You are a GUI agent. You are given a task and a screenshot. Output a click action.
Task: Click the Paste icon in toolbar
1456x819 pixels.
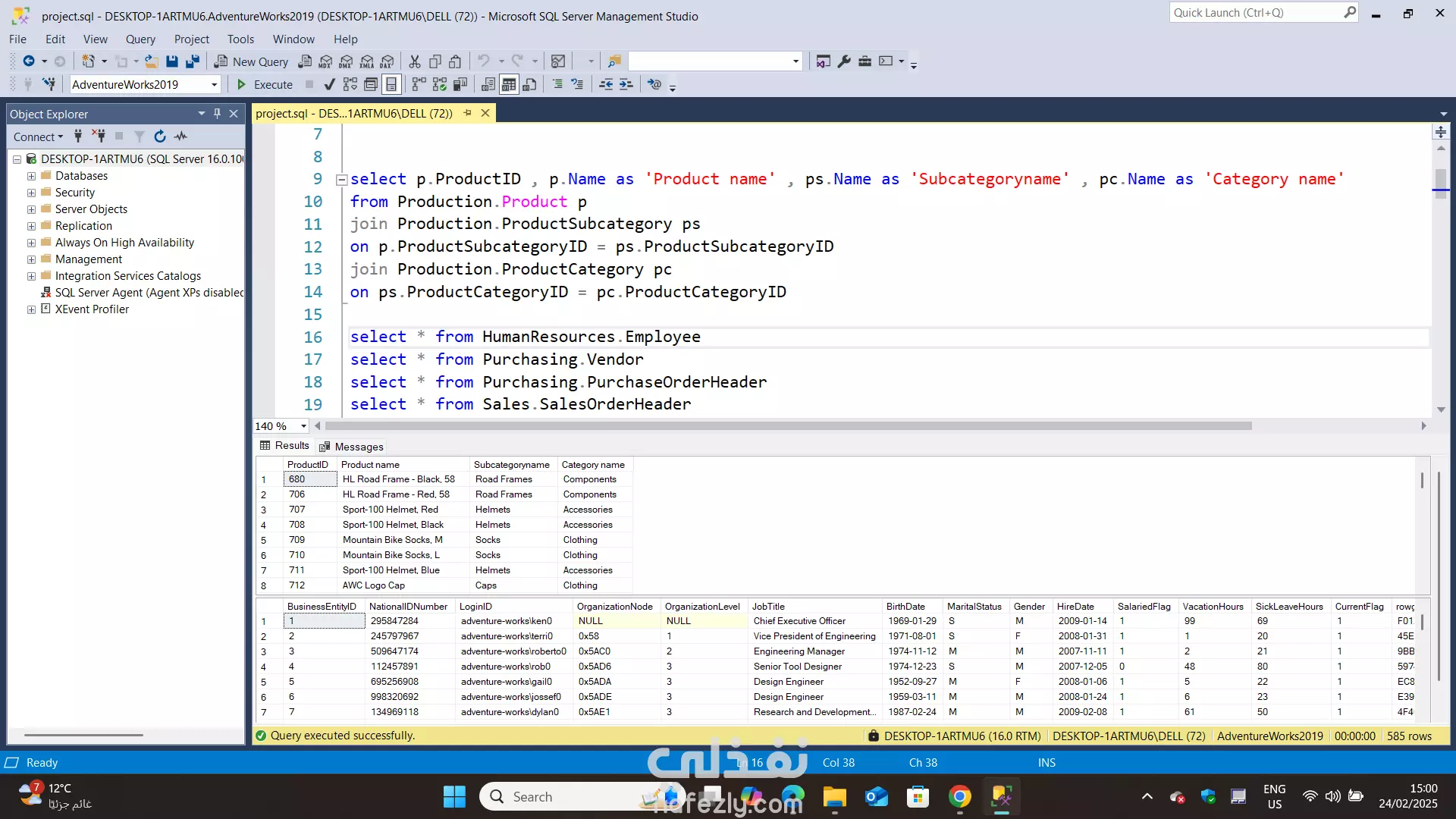click(455, 61)
